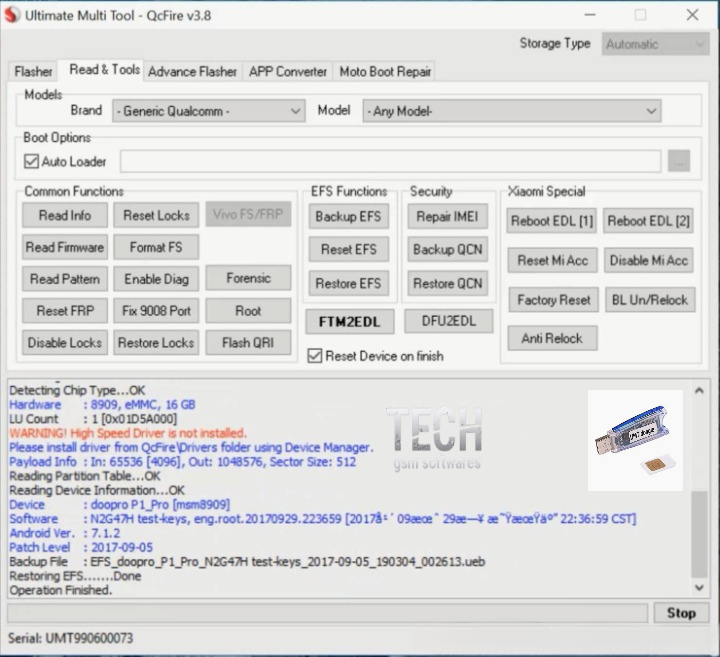The width and height of the screenshot is (720, 657).
Task: Minimize the QcFire window
Action: point(590,15)
